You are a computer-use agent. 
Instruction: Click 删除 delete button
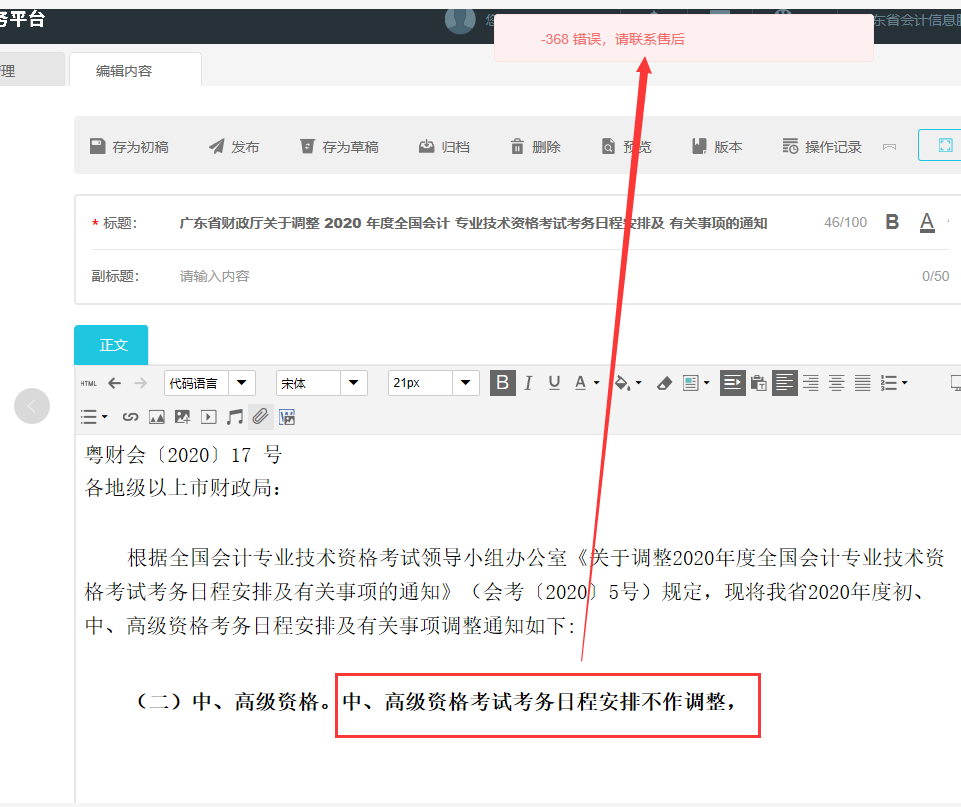coord(536,146)
